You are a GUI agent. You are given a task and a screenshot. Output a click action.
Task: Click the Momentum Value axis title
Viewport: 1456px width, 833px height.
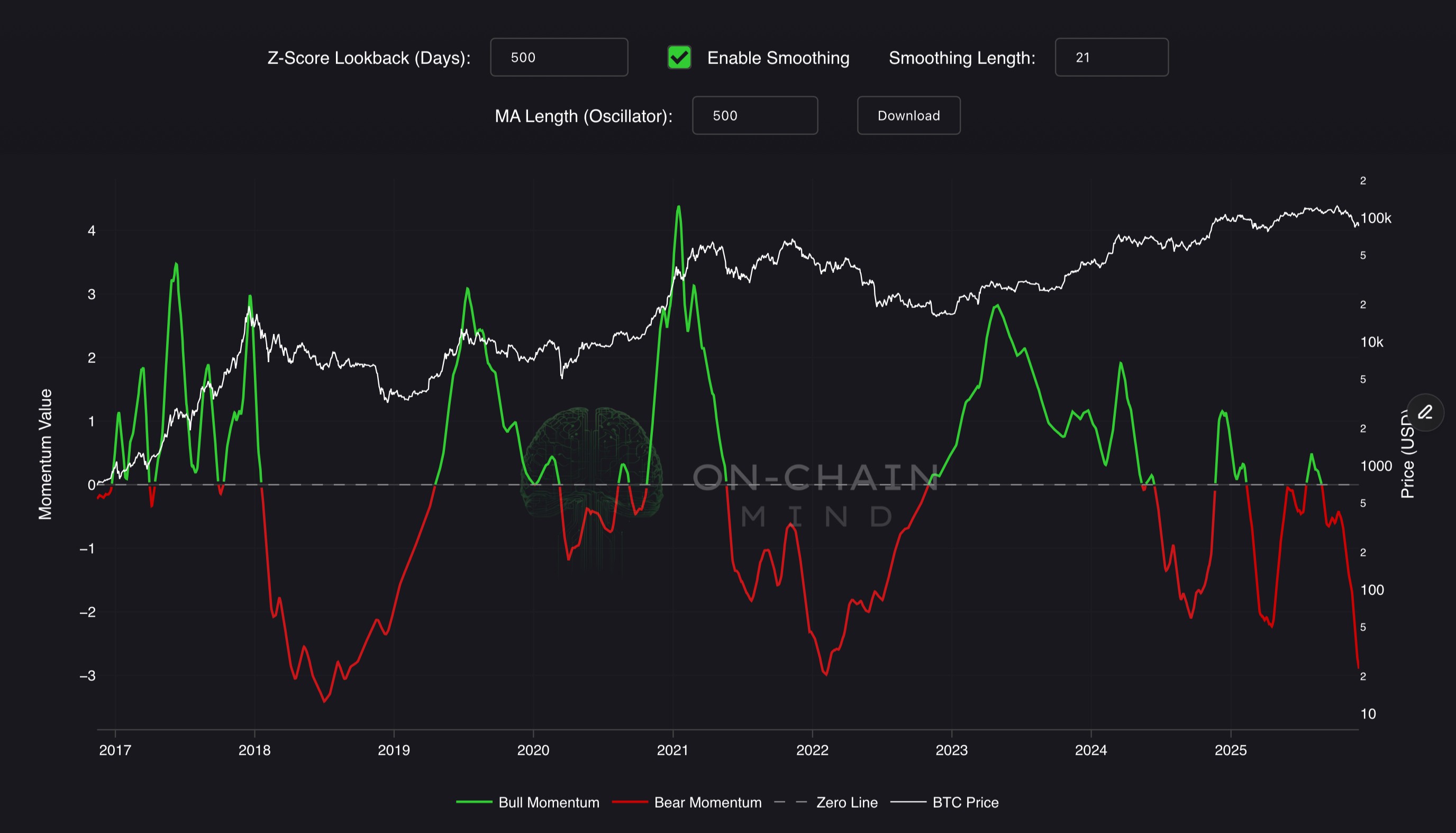(x=45, y=454)
